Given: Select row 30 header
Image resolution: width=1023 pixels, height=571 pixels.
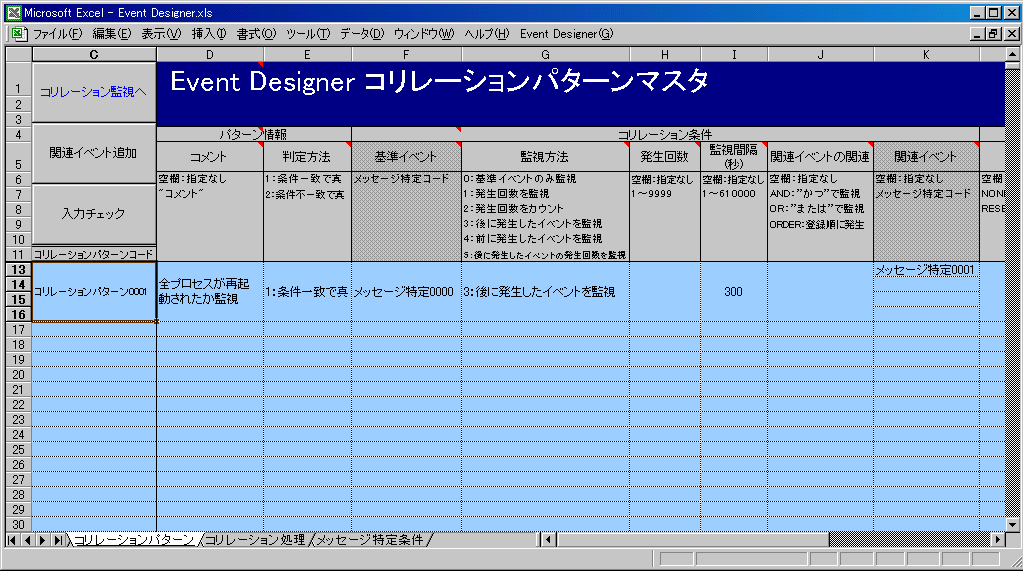Looking at the screenshot, I should point(18,525).
